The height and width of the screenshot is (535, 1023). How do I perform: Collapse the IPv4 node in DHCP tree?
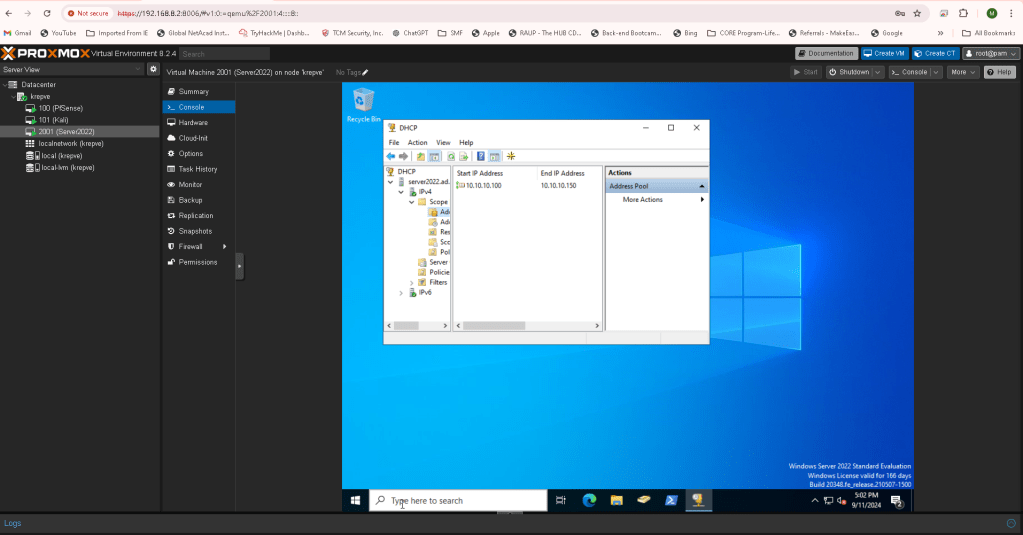click(401, 191)
